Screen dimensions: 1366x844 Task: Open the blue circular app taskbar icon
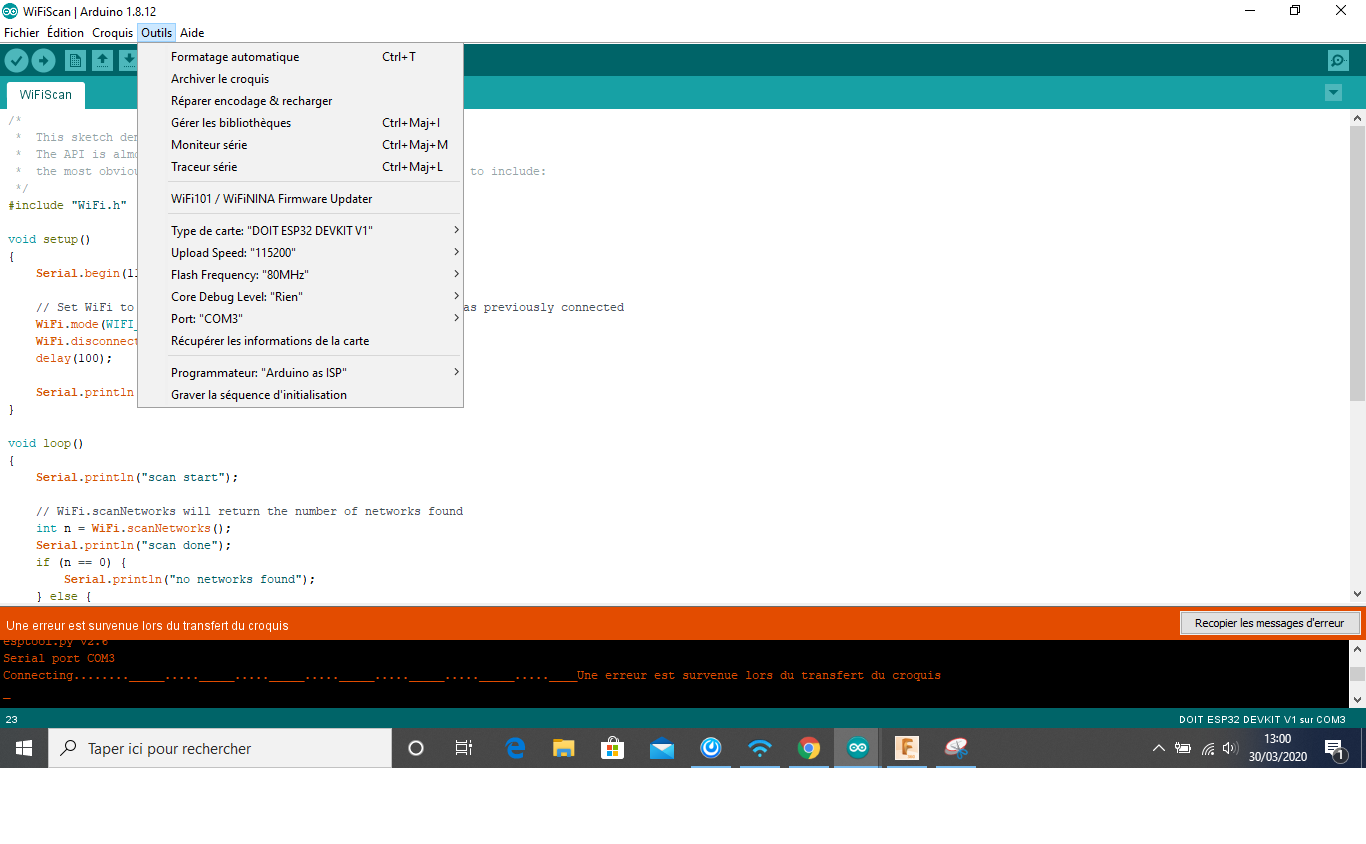(x=710, y=748)
